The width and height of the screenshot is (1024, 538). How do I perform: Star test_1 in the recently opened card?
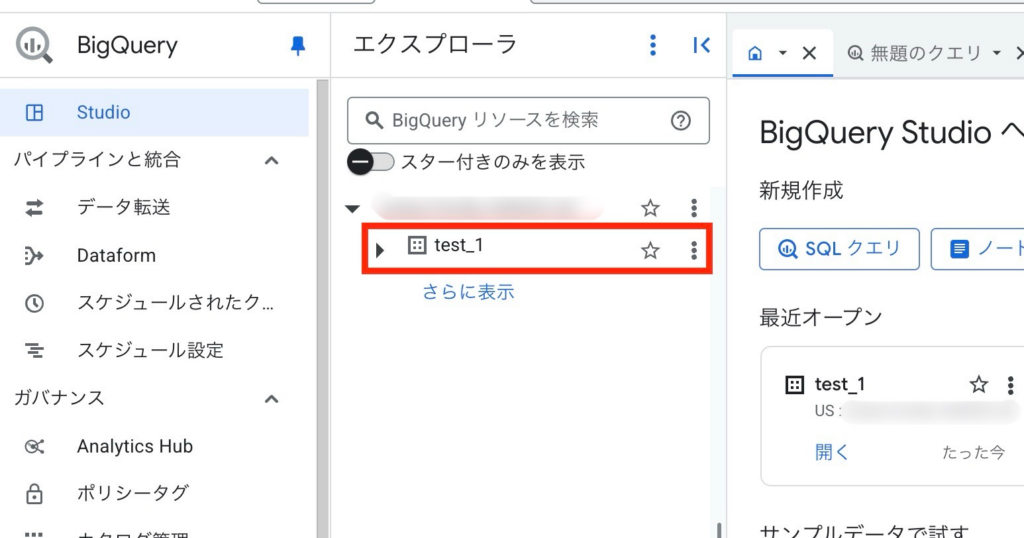(979, 385)
